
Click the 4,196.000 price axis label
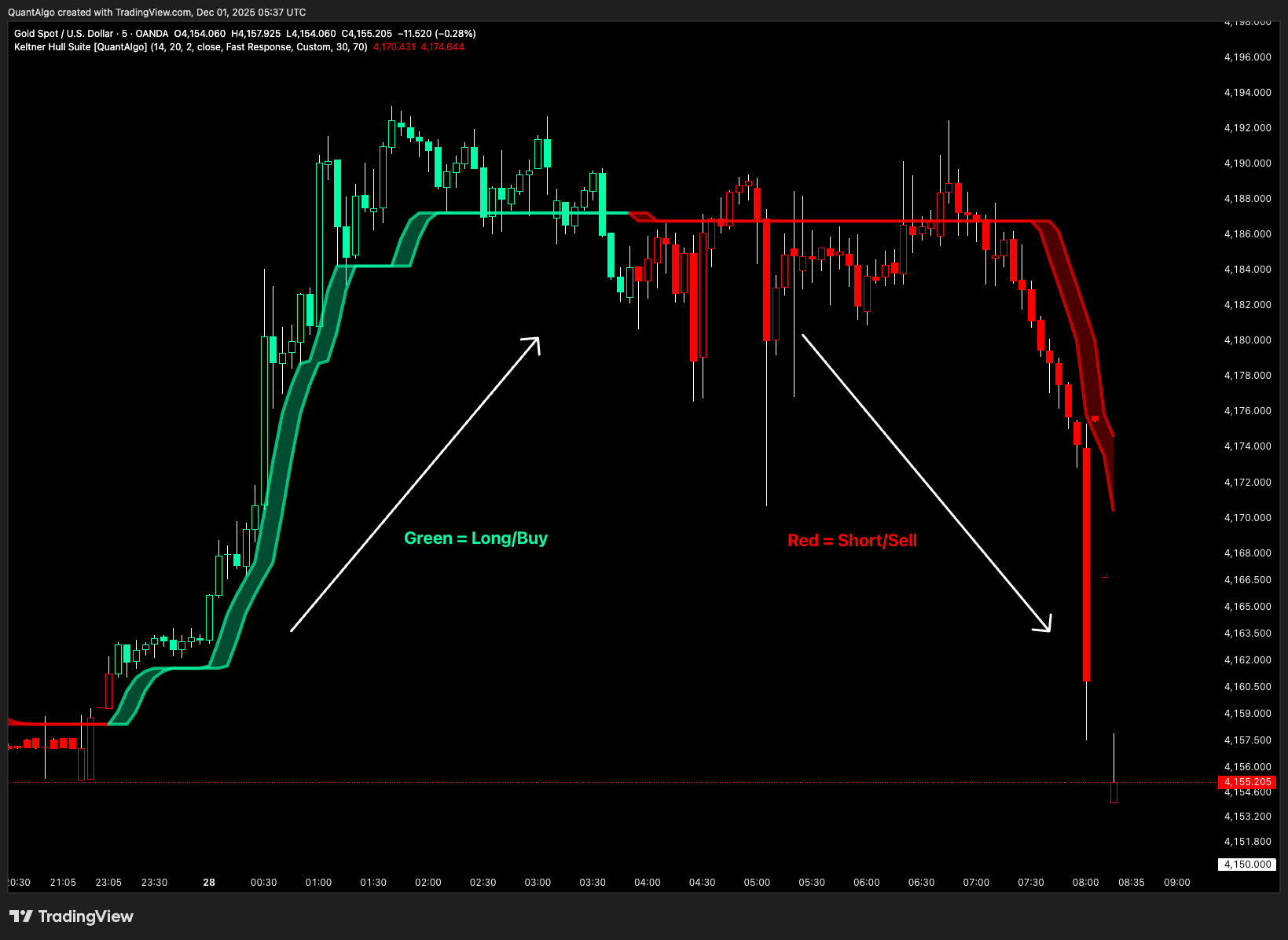pyautogui.click(x=1248, y=57)
